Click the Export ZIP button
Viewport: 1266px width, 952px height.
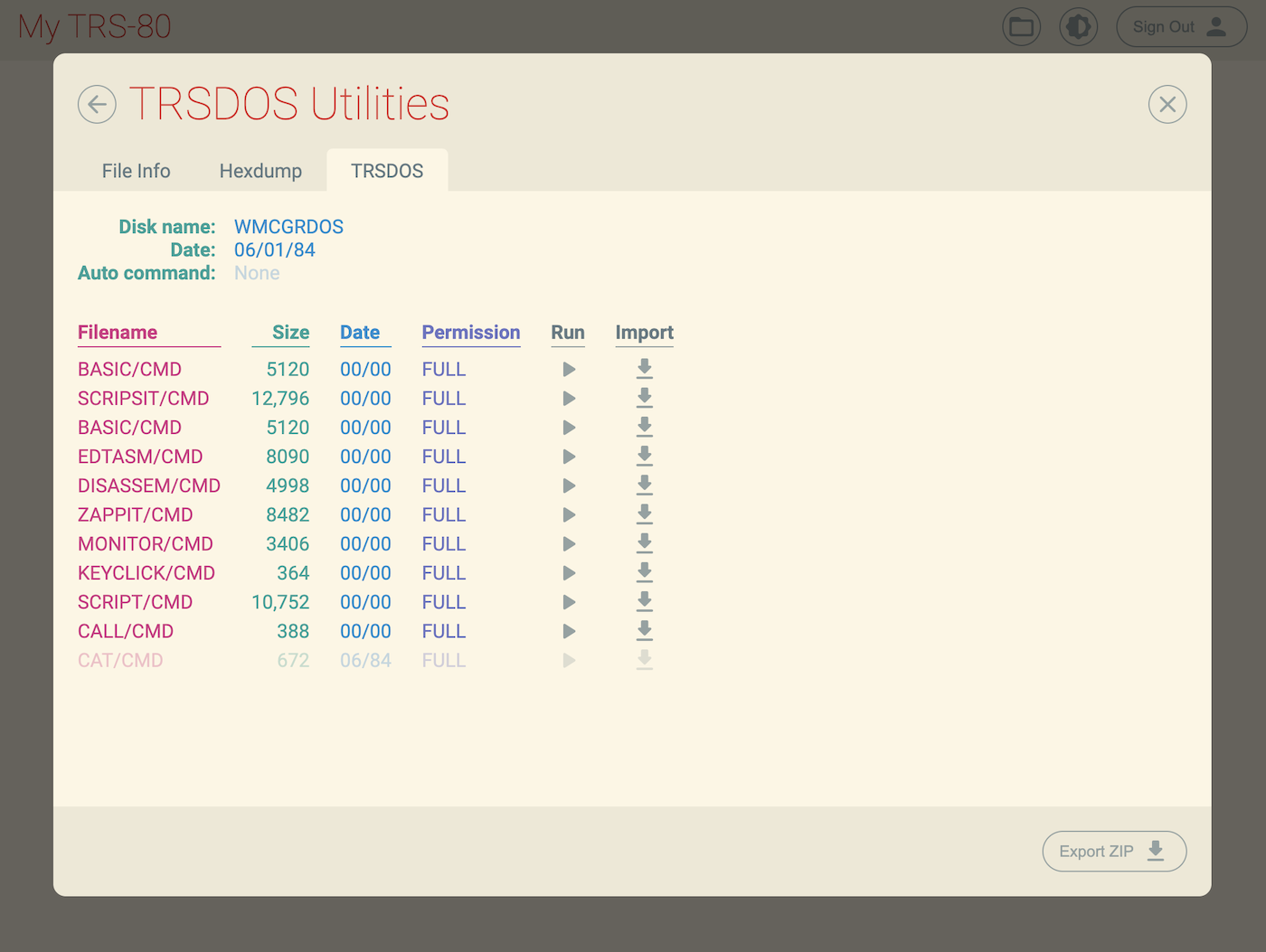pos(1113,852)
